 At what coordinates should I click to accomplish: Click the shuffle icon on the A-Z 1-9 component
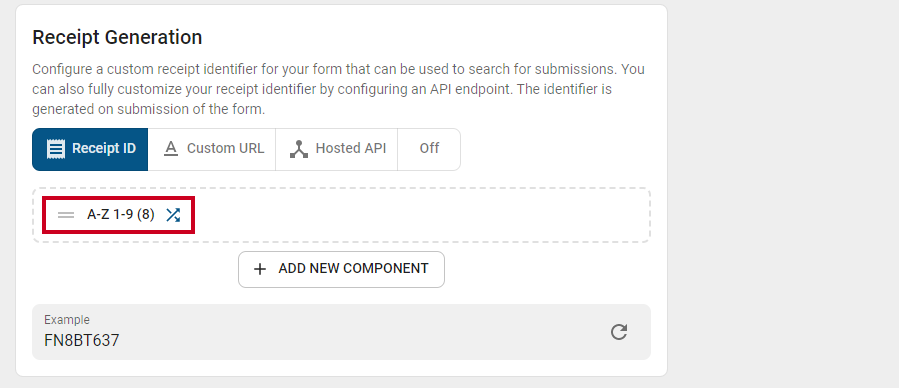pos(173,215)
